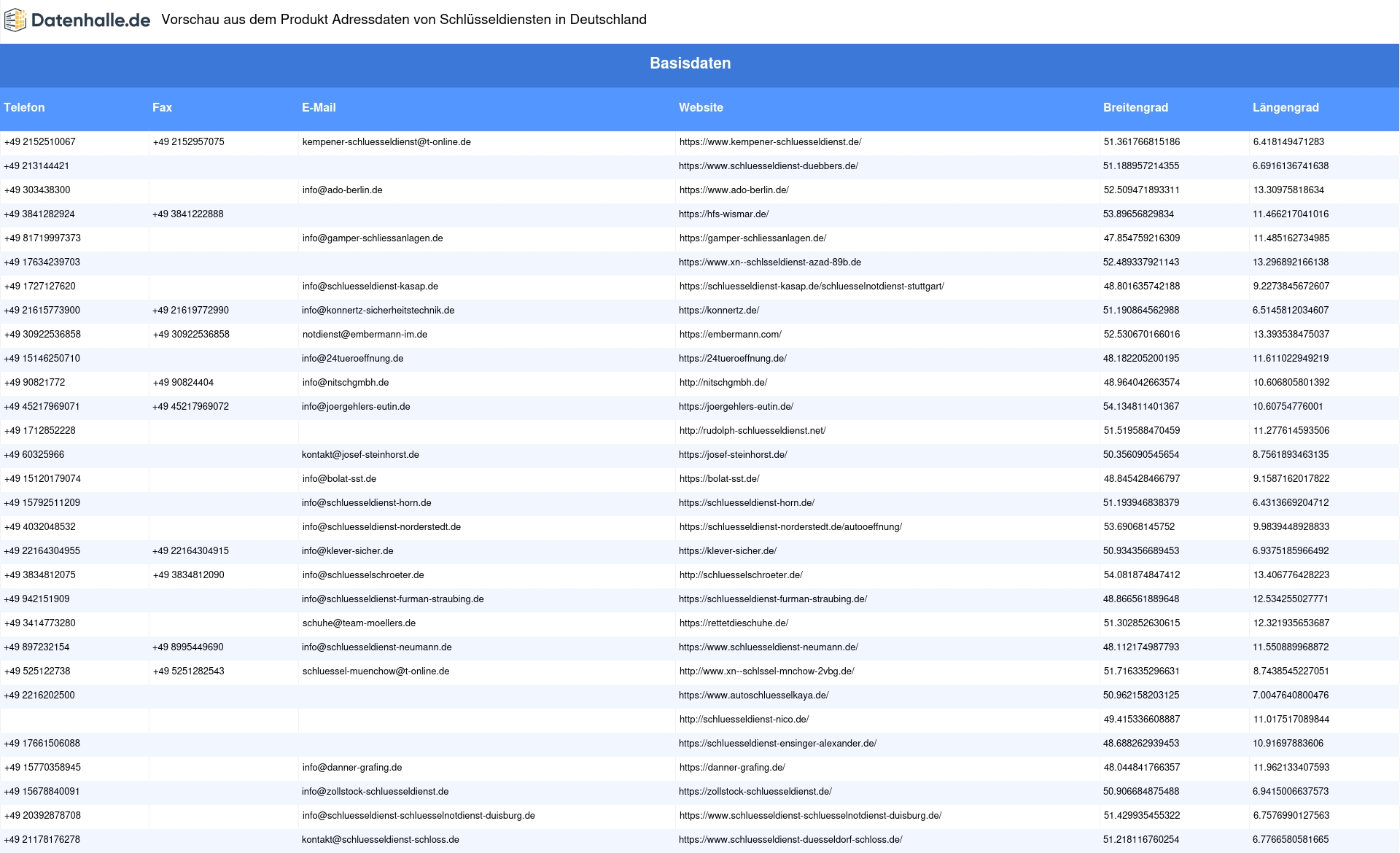The image size is (1400, 853).
Task: Click email info@schluesseldienst-kasap.de
Action: (x=370, y=287)
